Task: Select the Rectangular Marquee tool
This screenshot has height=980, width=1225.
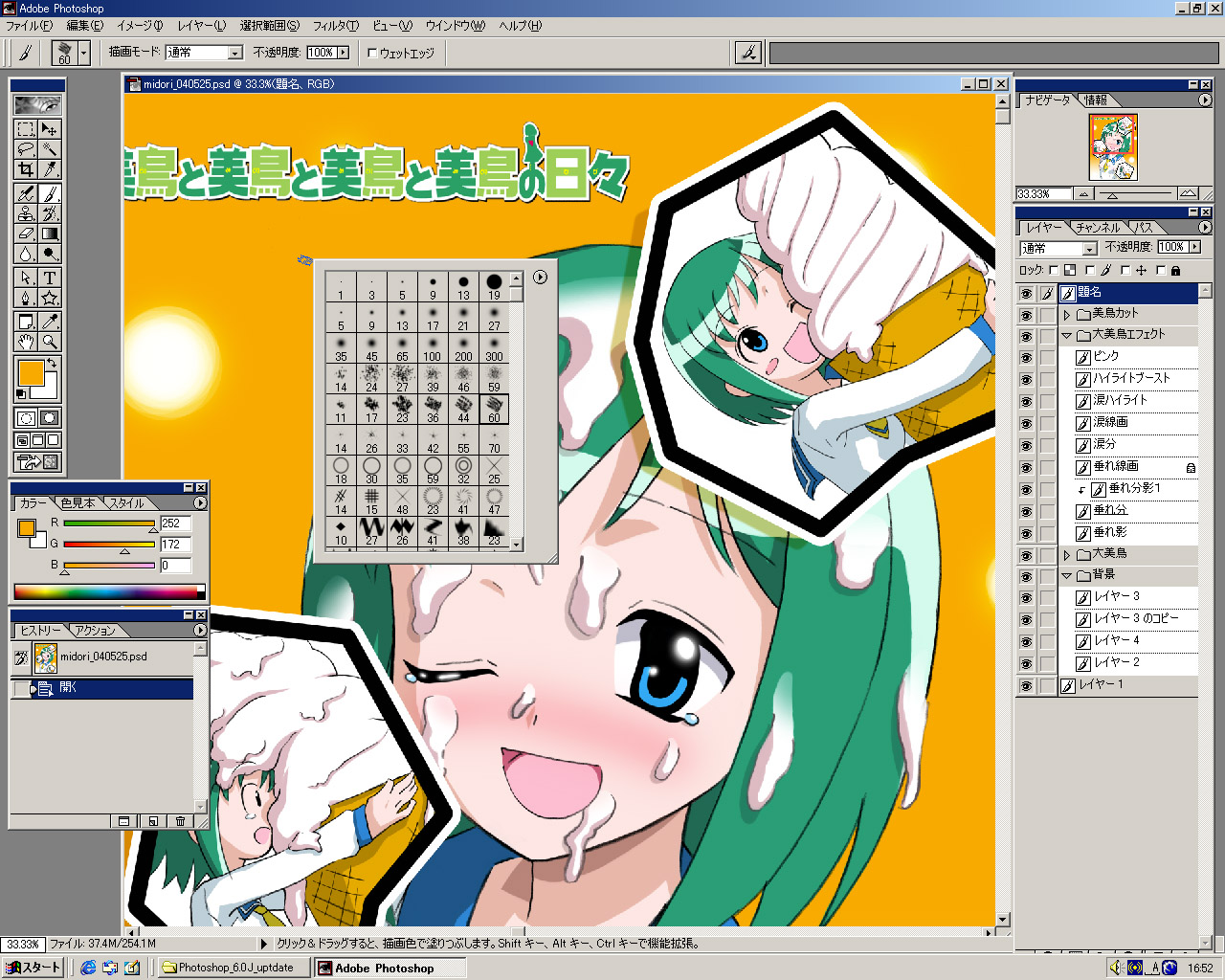Action: pyautogui.click(x=26, y=128)
